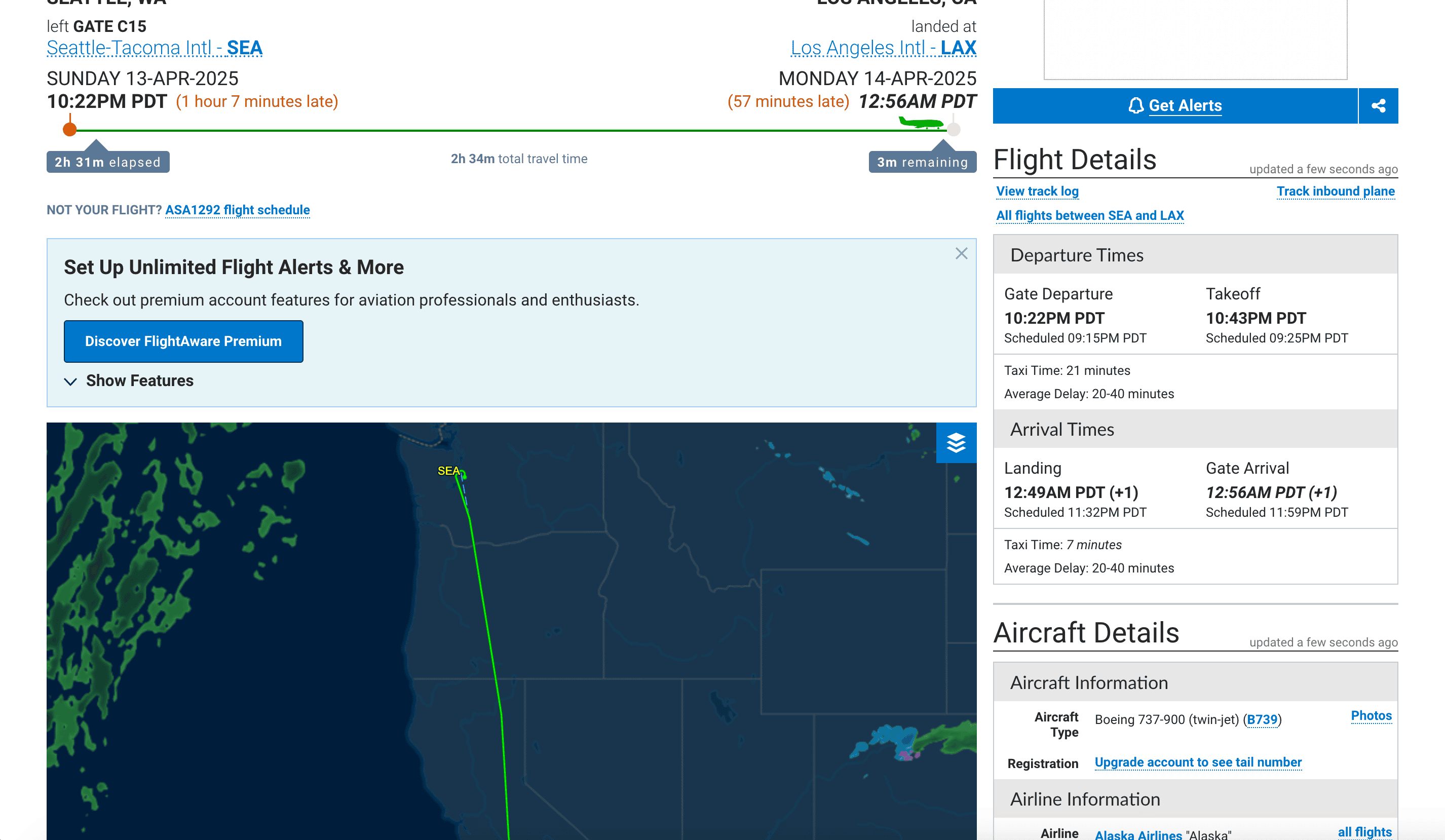Open the ASA1292 flight schedule link

238,210
